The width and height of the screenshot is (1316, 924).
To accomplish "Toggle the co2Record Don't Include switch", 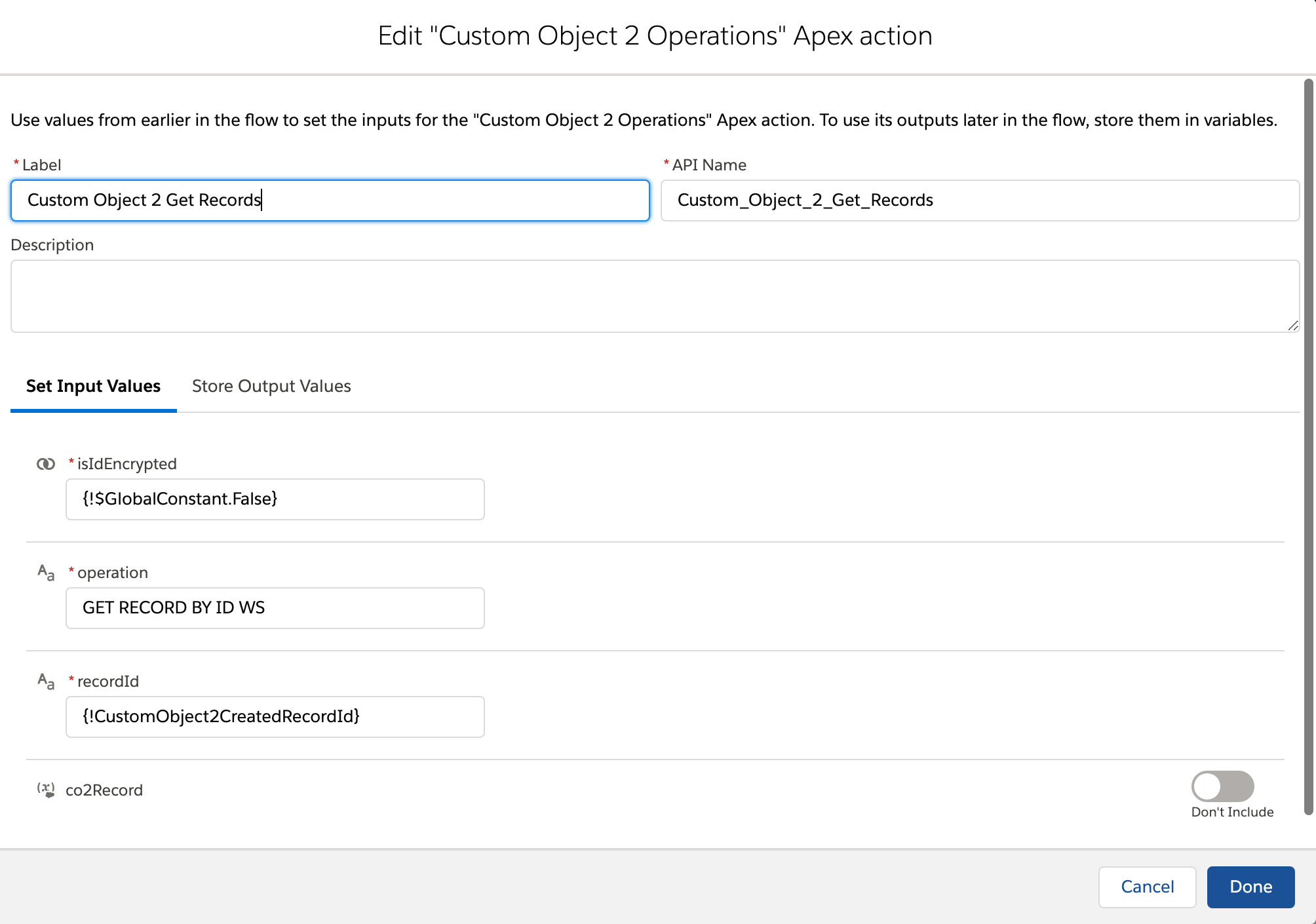I will click(x=1222, y=786).
